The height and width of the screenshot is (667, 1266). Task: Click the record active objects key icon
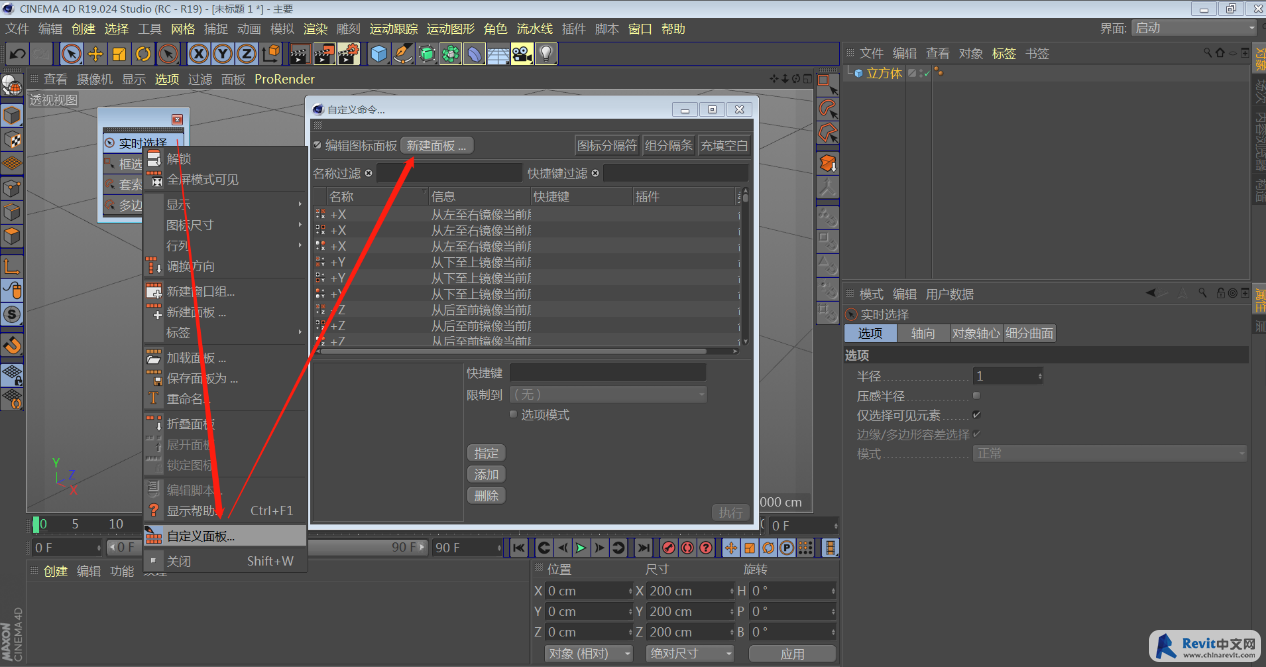668,548
